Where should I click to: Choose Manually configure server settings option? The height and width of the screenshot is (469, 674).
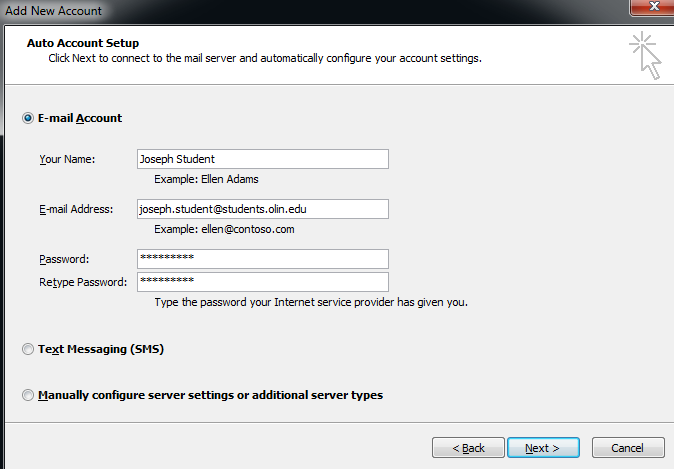[x=28, y=395]
